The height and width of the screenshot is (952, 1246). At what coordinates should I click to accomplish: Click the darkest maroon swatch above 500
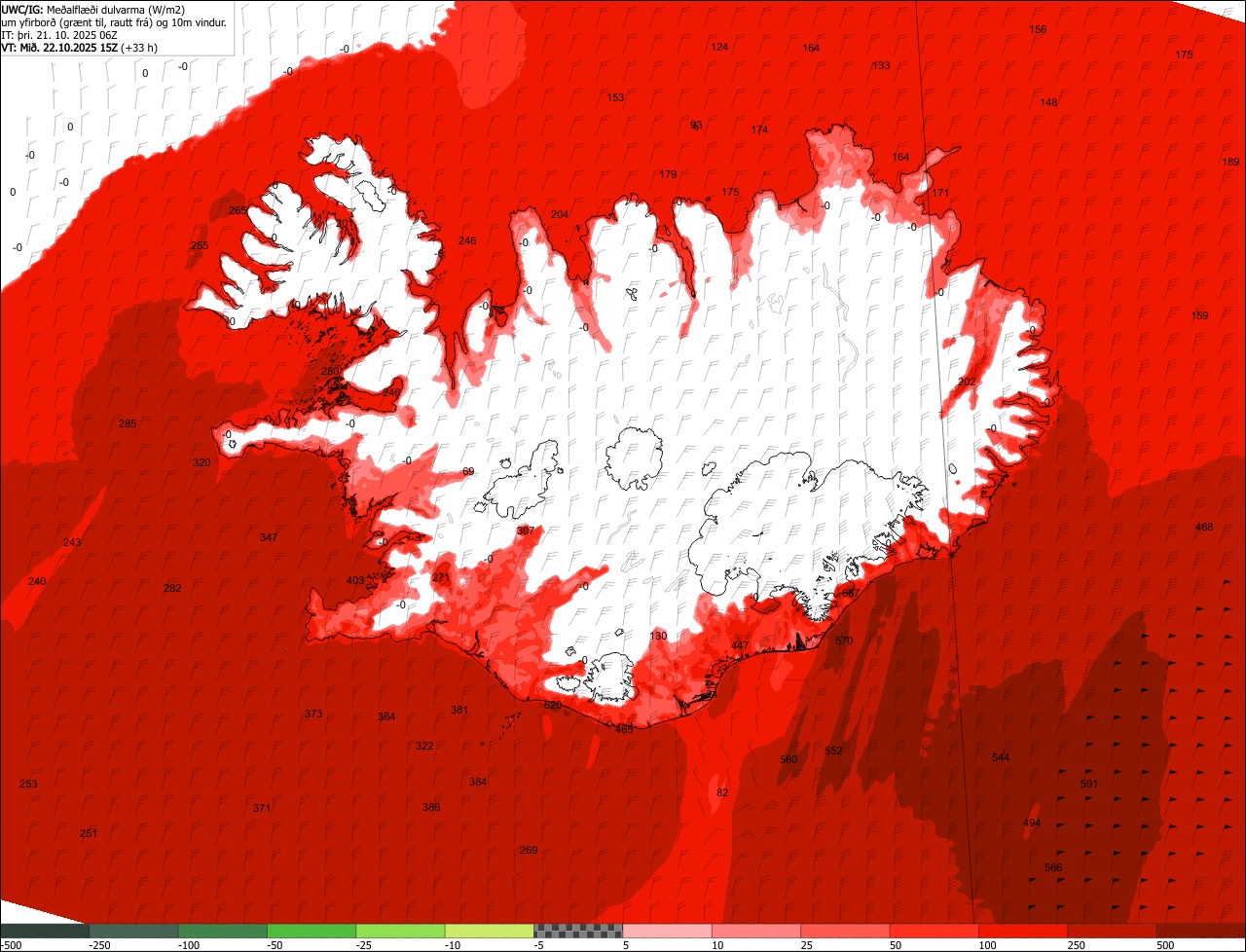(1201, 931)
